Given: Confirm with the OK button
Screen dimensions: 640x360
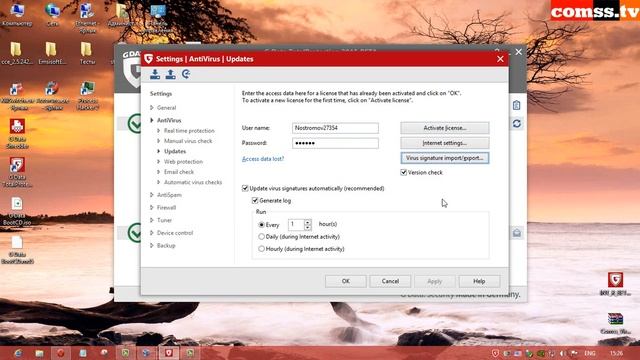Looking at the screenshot, I should (345, 281).
